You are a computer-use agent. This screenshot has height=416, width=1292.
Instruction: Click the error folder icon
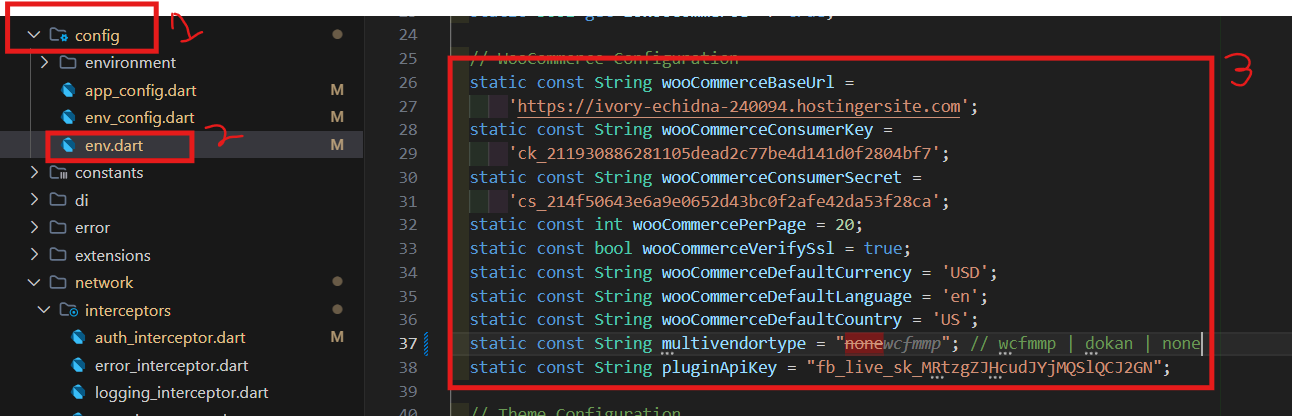[58, 227]
